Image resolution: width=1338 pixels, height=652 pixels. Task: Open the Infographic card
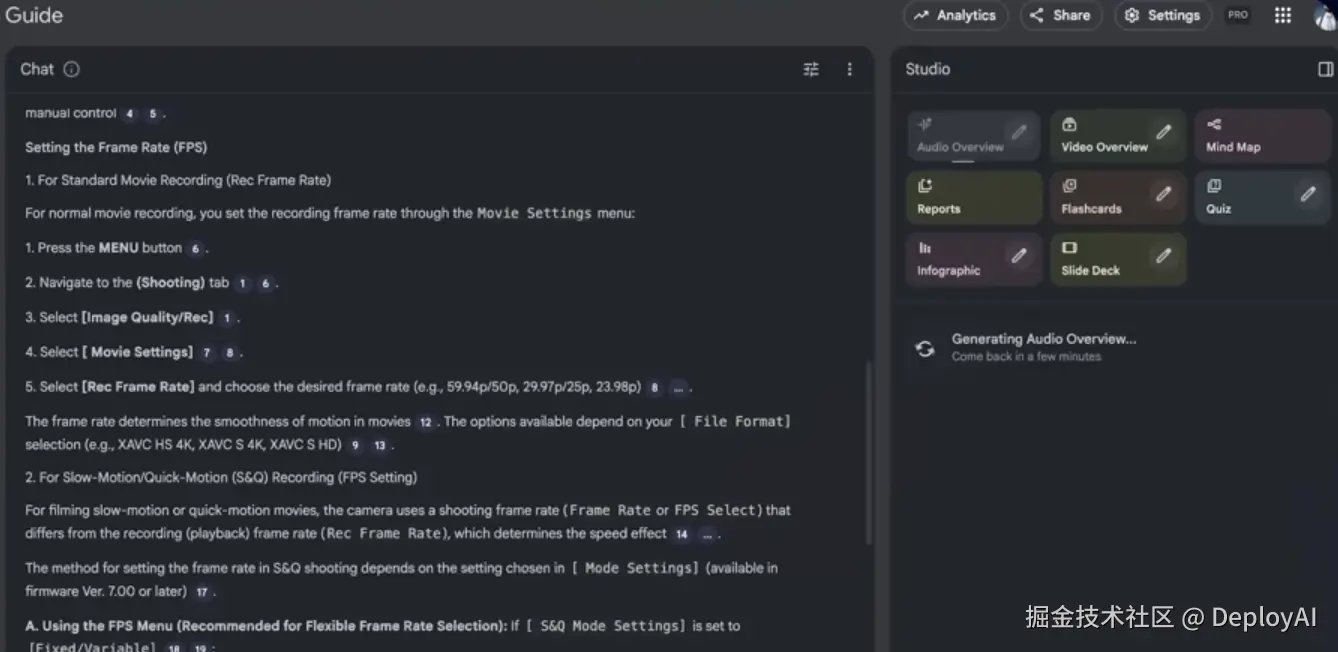tap(973, 260)
